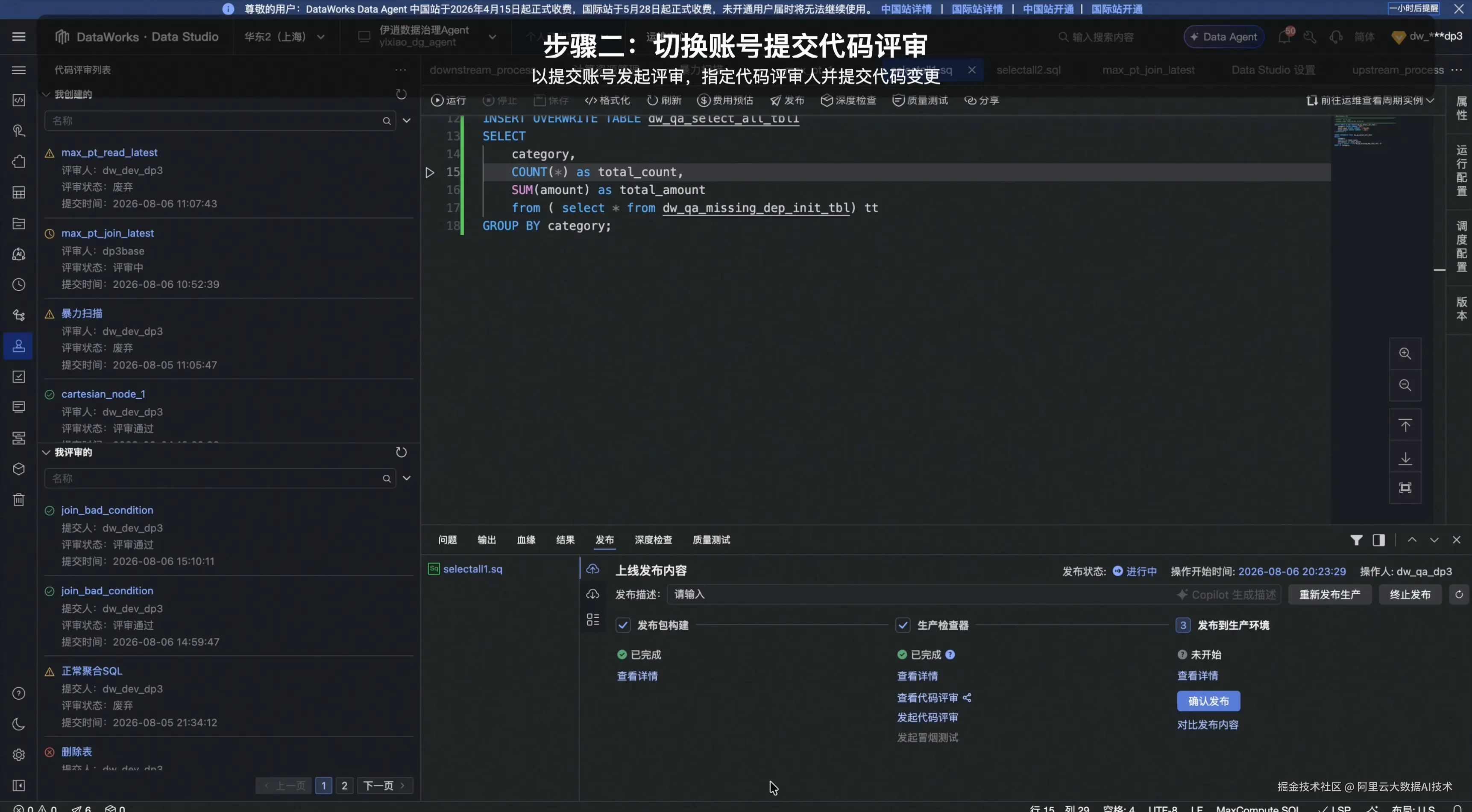Screen dimensions: 1472x812
Task: Collapse the 我评审的 section
Action: tap(46, 452)
